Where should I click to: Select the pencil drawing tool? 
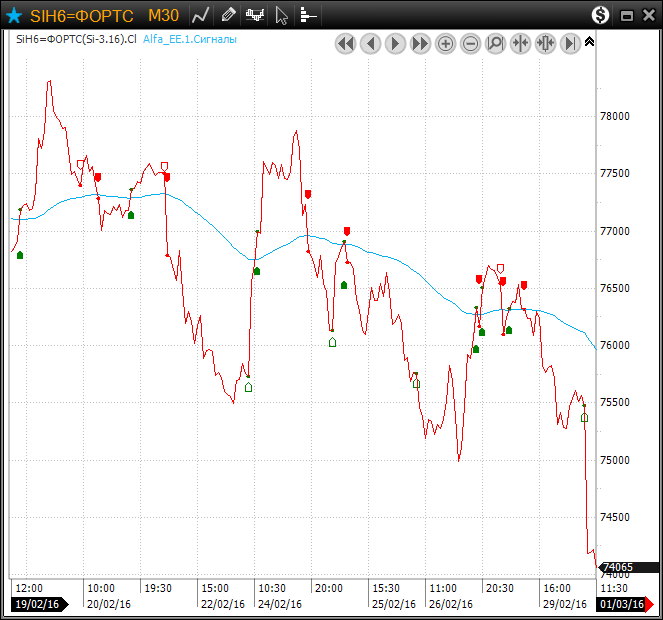pos(229,15)
